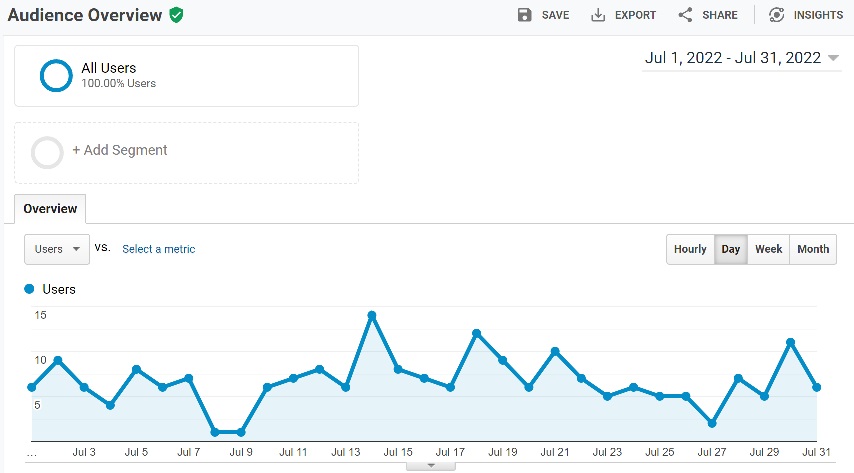Viewport: 854px width, 473px height.
Task: Click the All Users segment box
Action: coord(186,76)
